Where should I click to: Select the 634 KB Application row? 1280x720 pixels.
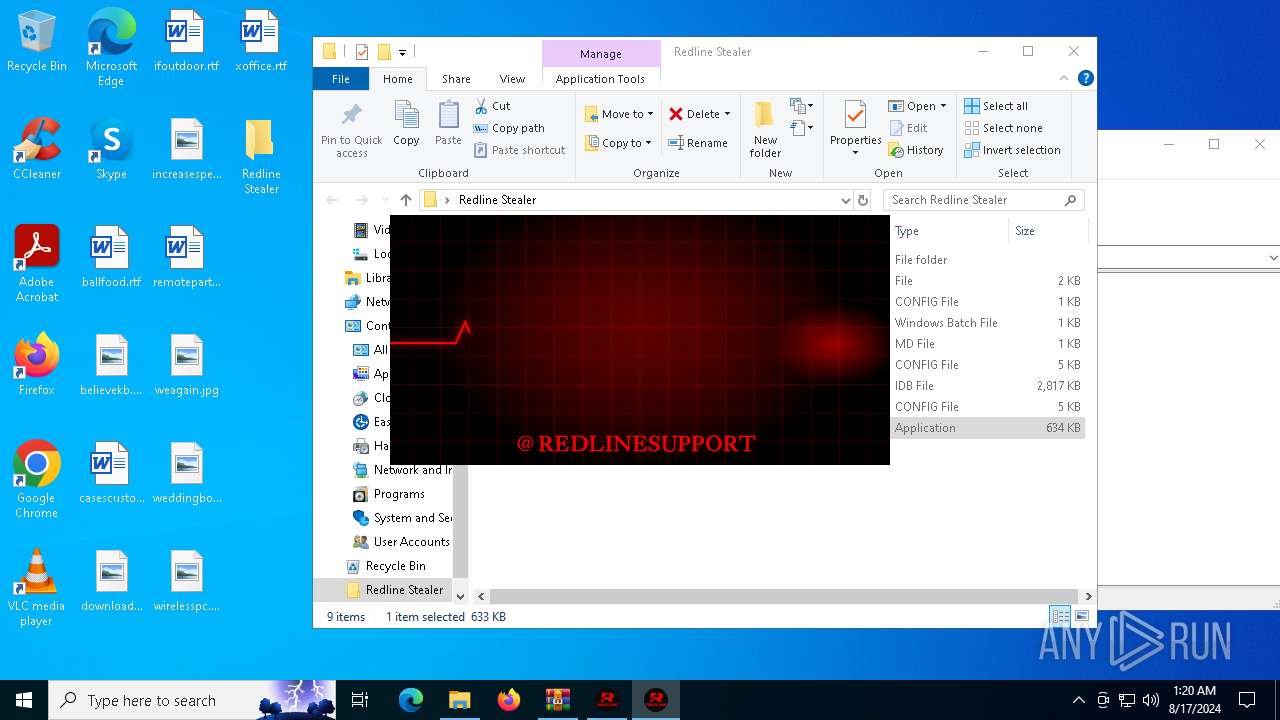pos(987,428)
